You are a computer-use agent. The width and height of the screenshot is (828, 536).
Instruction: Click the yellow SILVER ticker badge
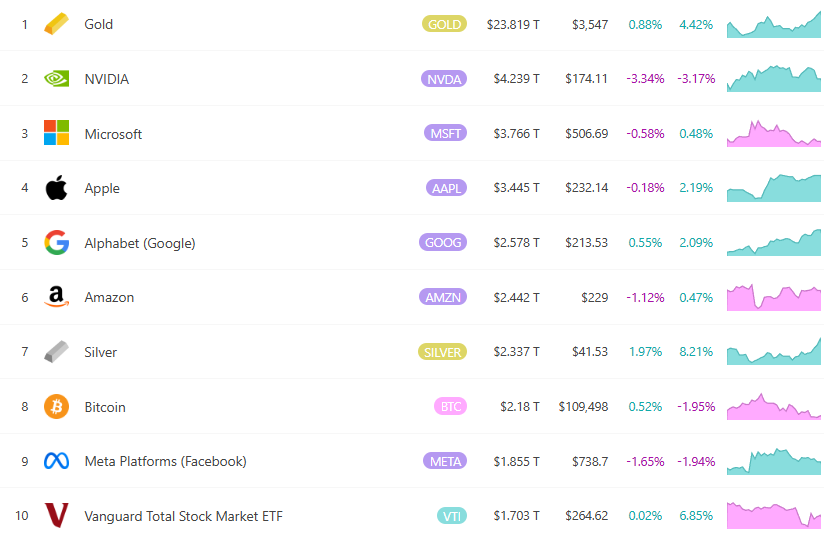tap(441, 352)
